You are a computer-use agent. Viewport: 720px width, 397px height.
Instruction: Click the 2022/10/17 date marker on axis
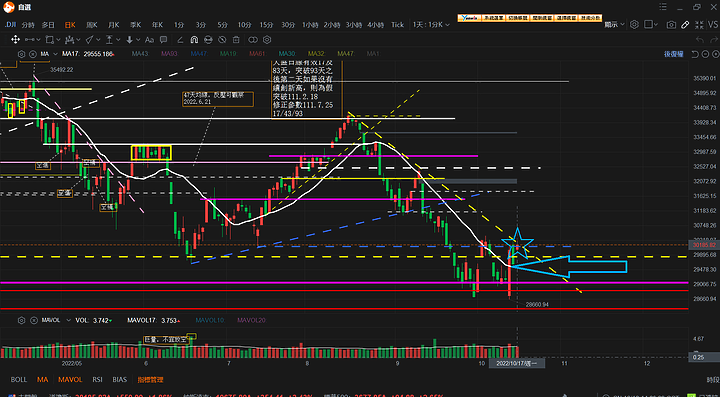[x=517, y=363]
